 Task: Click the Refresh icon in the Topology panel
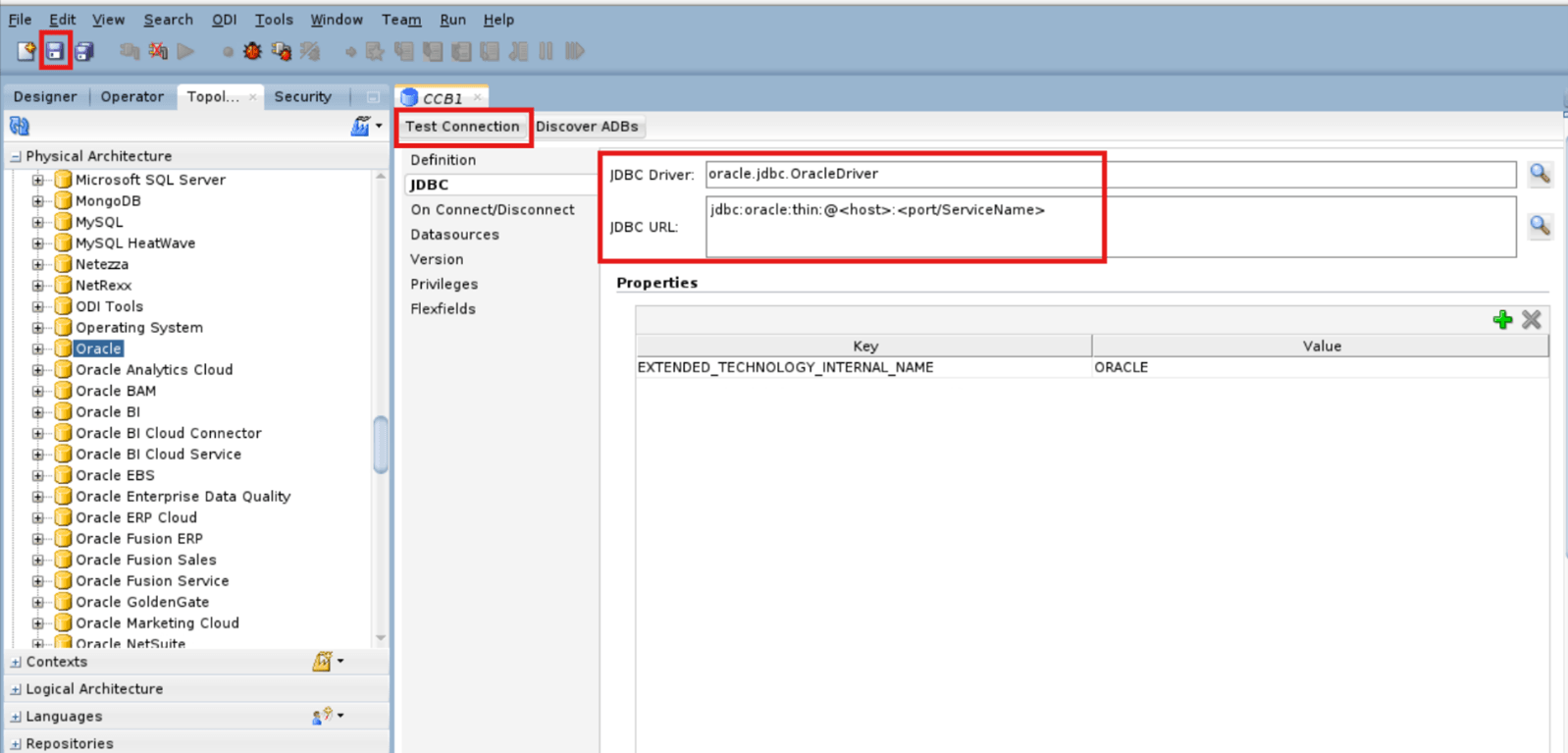click(x=20, y=126)
